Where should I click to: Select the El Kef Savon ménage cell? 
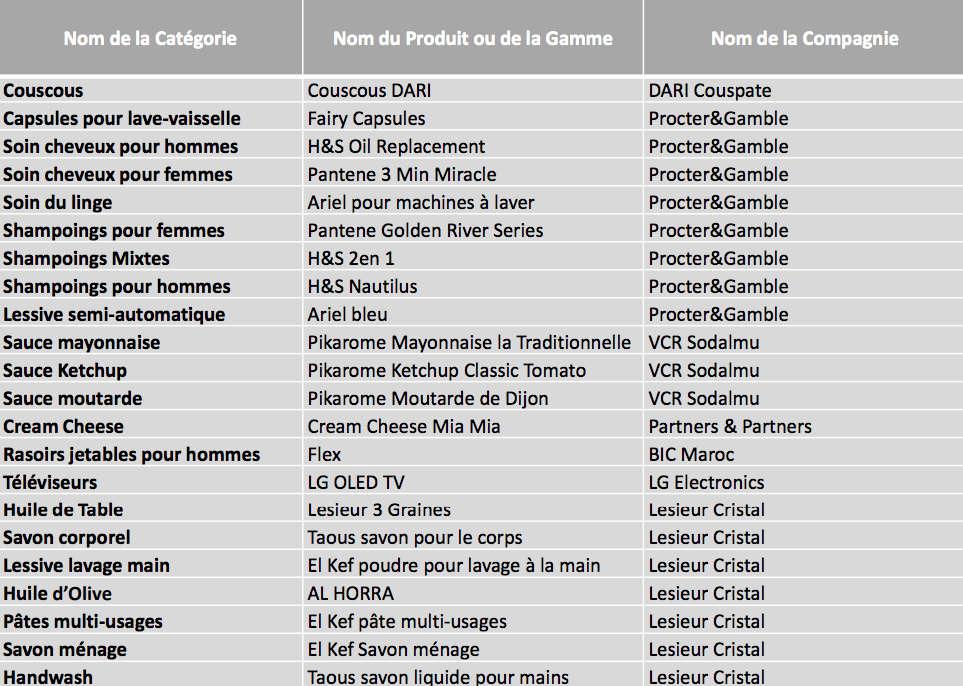tap(472, 649)
